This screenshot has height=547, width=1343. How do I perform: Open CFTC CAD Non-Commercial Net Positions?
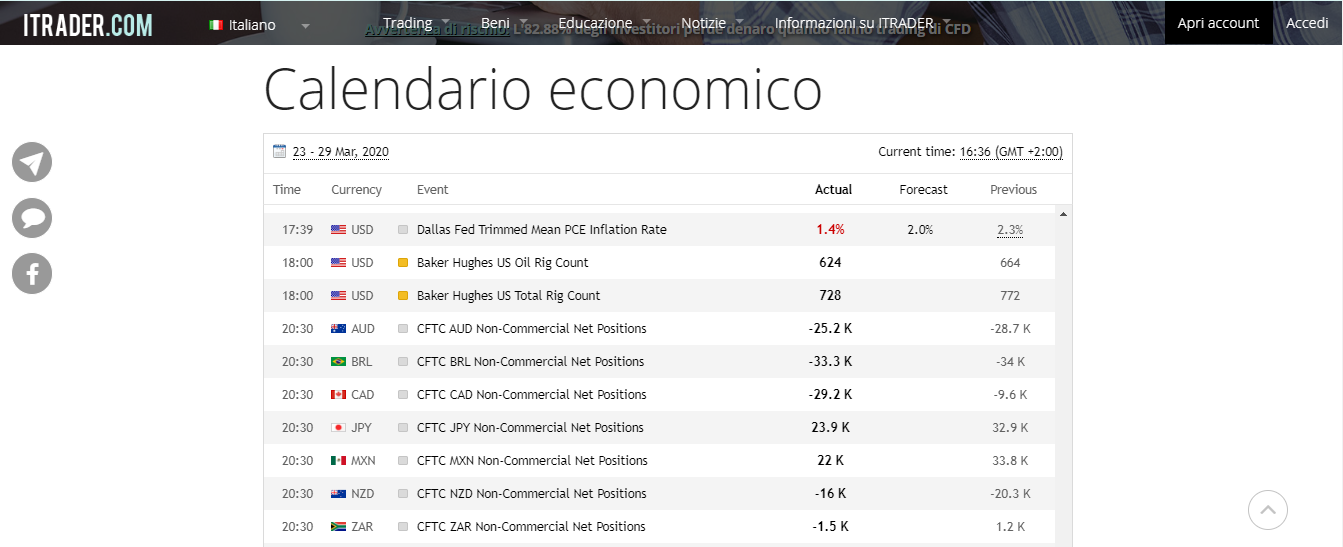(531, 395)
